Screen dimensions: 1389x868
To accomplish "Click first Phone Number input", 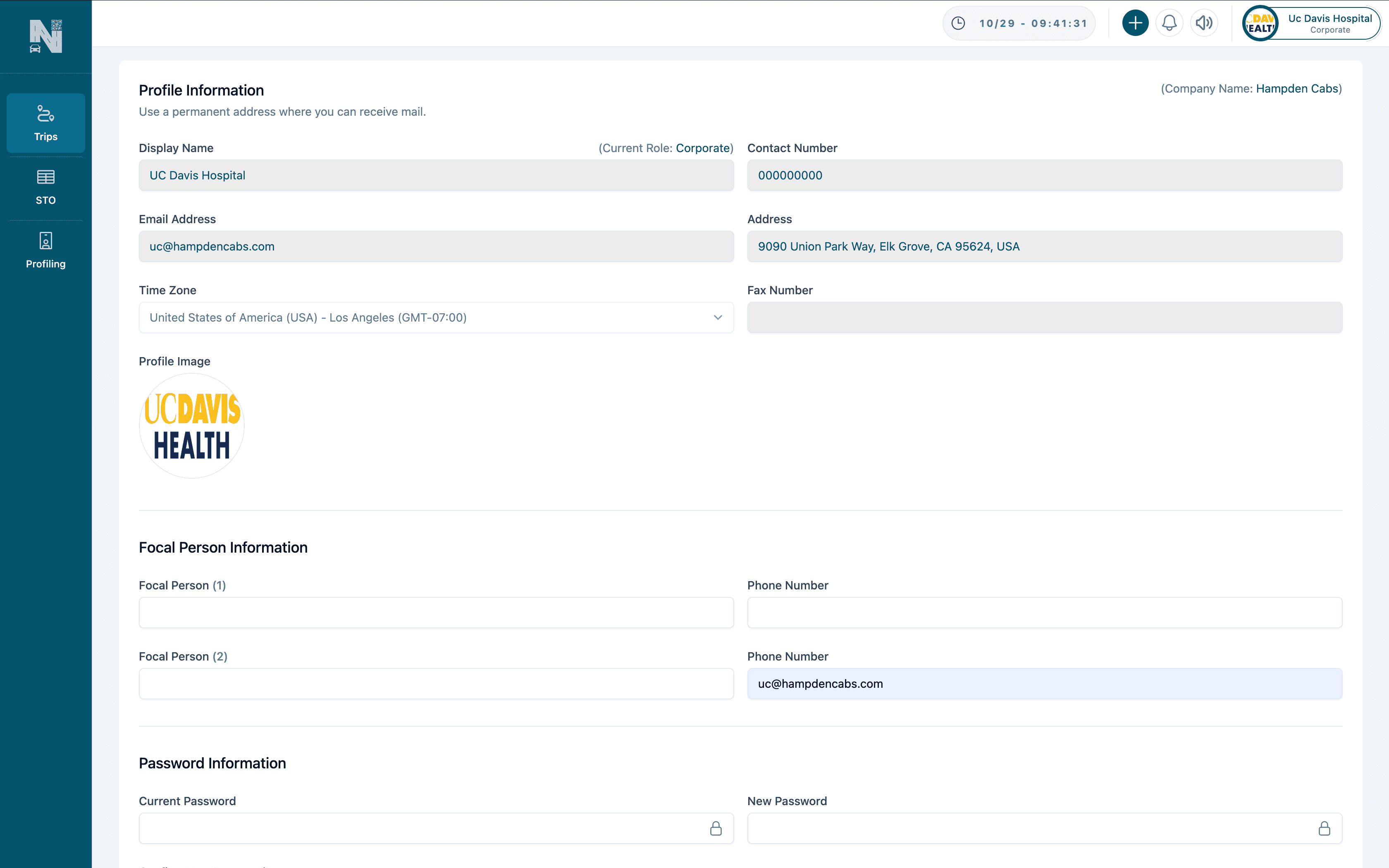I will point(1045,612).
